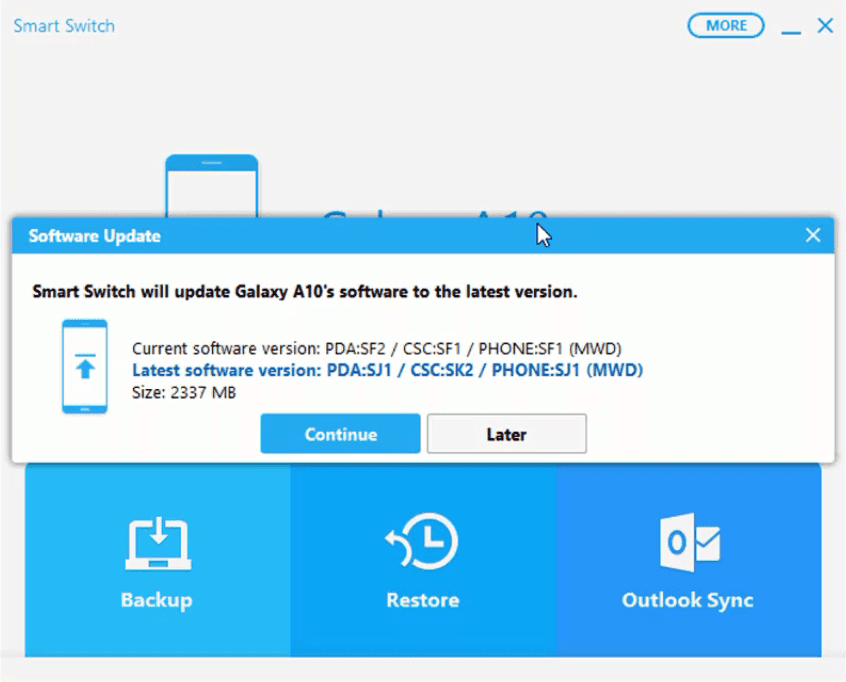This screenshot has height=682, width=846.
Task: Click the Software Update title bar text
Action: 94,236
